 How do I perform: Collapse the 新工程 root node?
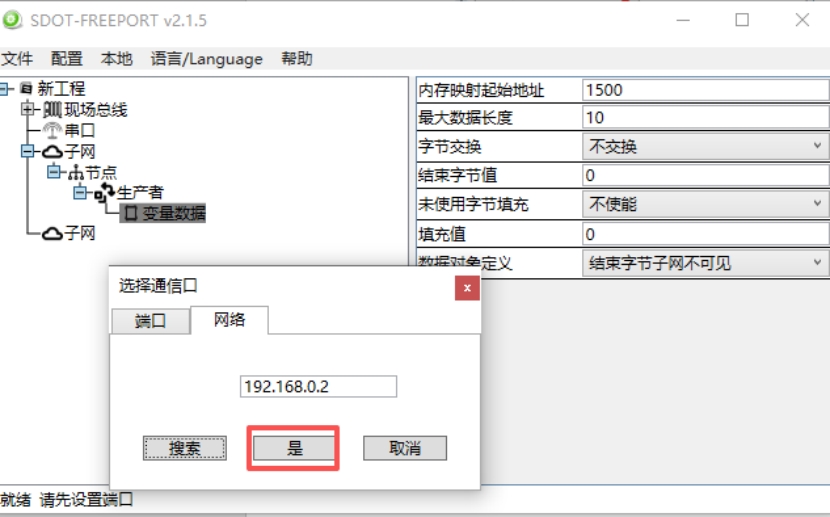(5, 88)
